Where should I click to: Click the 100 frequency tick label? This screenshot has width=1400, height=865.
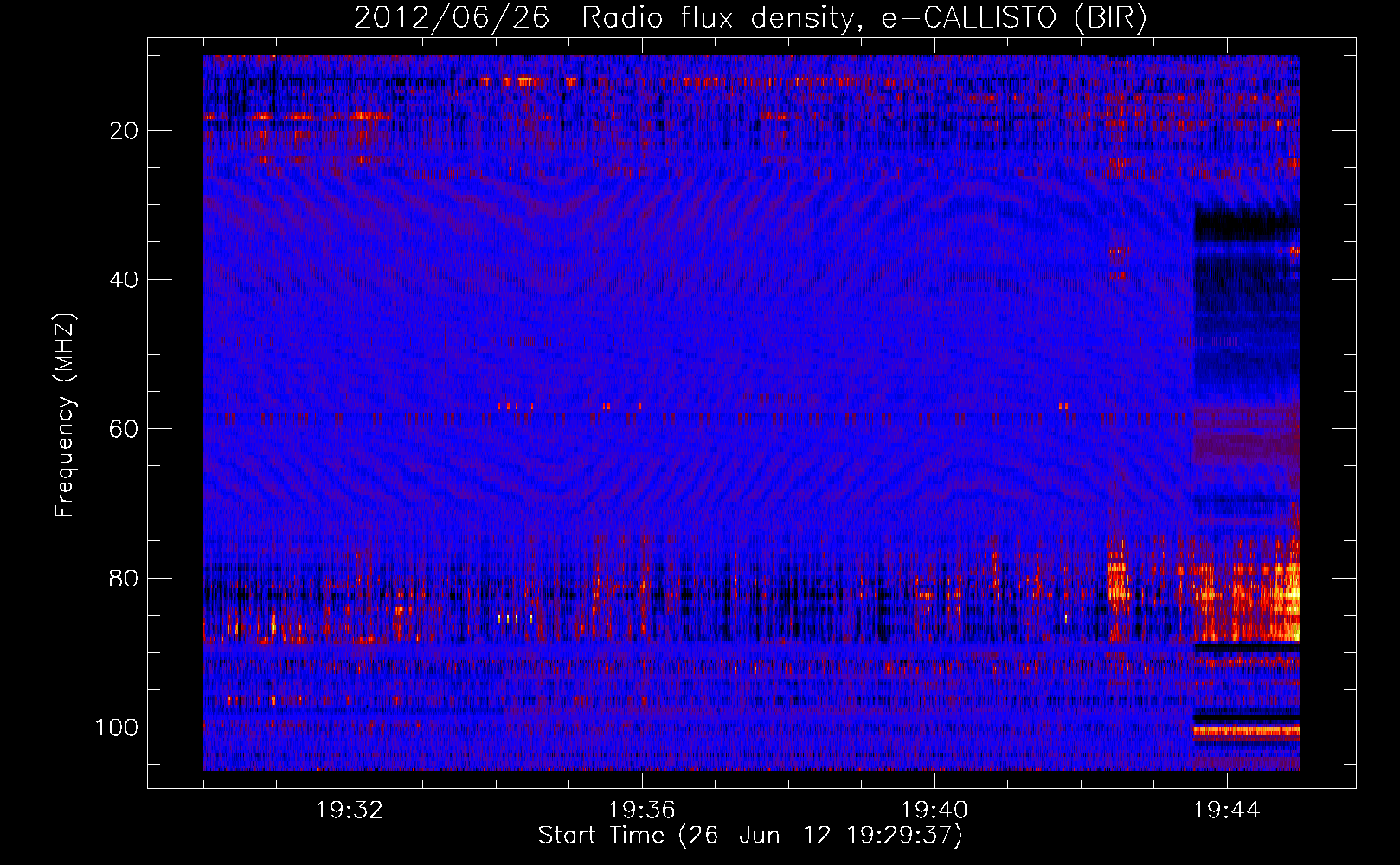117,727
